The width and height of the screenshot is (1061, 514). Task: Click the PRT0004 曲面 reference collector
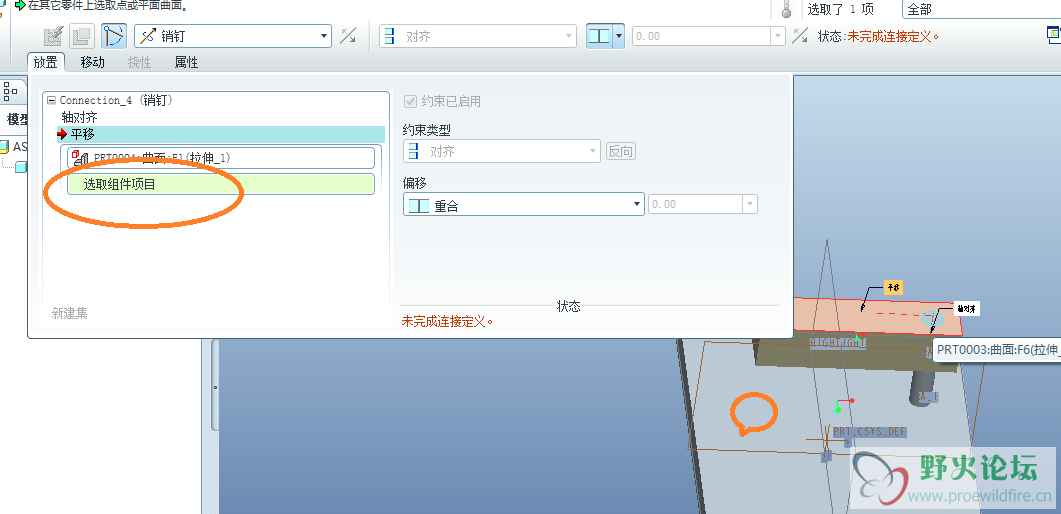pyautogui.click(x=221, y=158)
